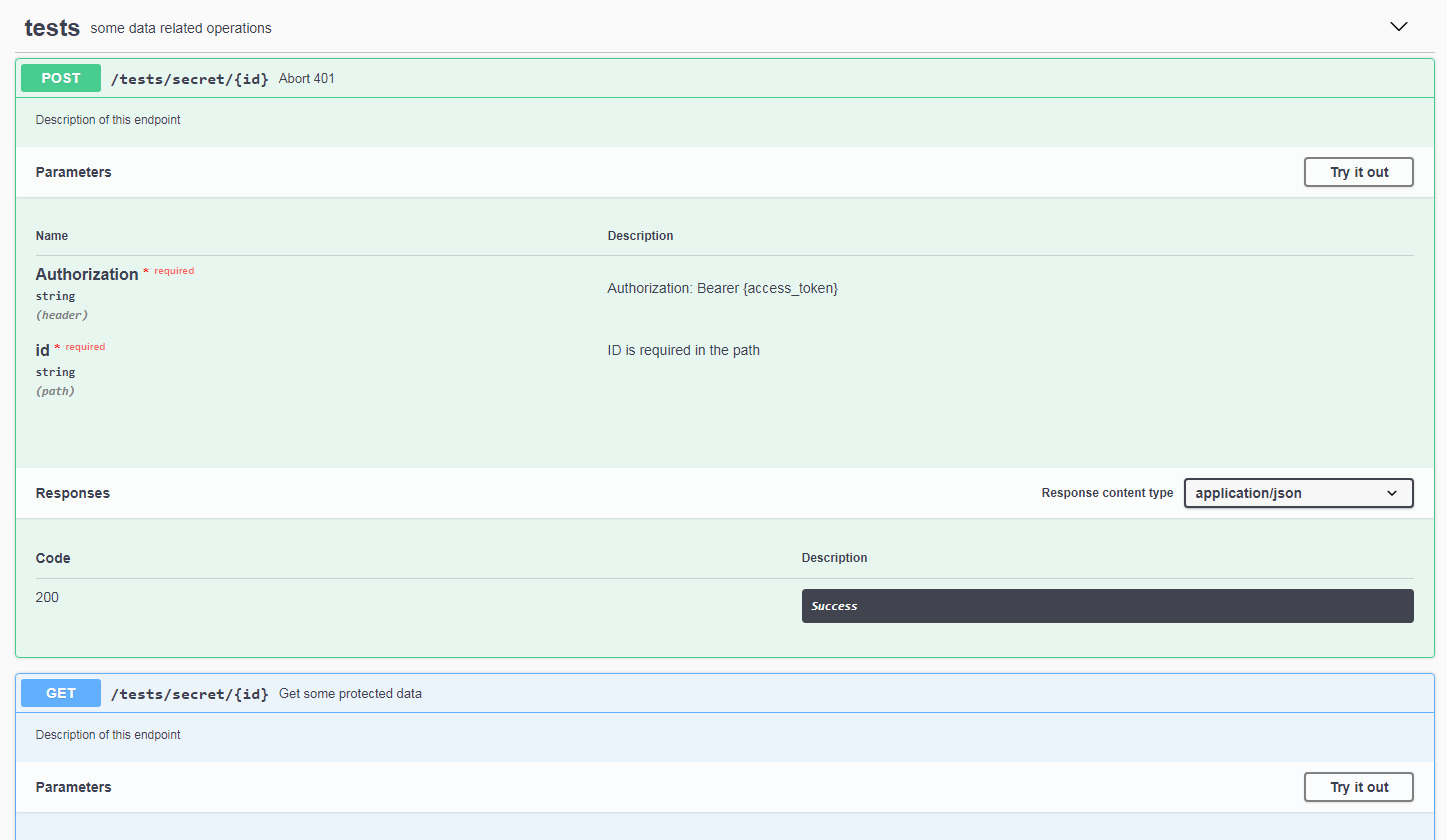Image resolution: width=1447 pixels, height=840 pixels.
Task: Collapse the POST /tests/secret/{id} operation header
Action: click(700, 78)
